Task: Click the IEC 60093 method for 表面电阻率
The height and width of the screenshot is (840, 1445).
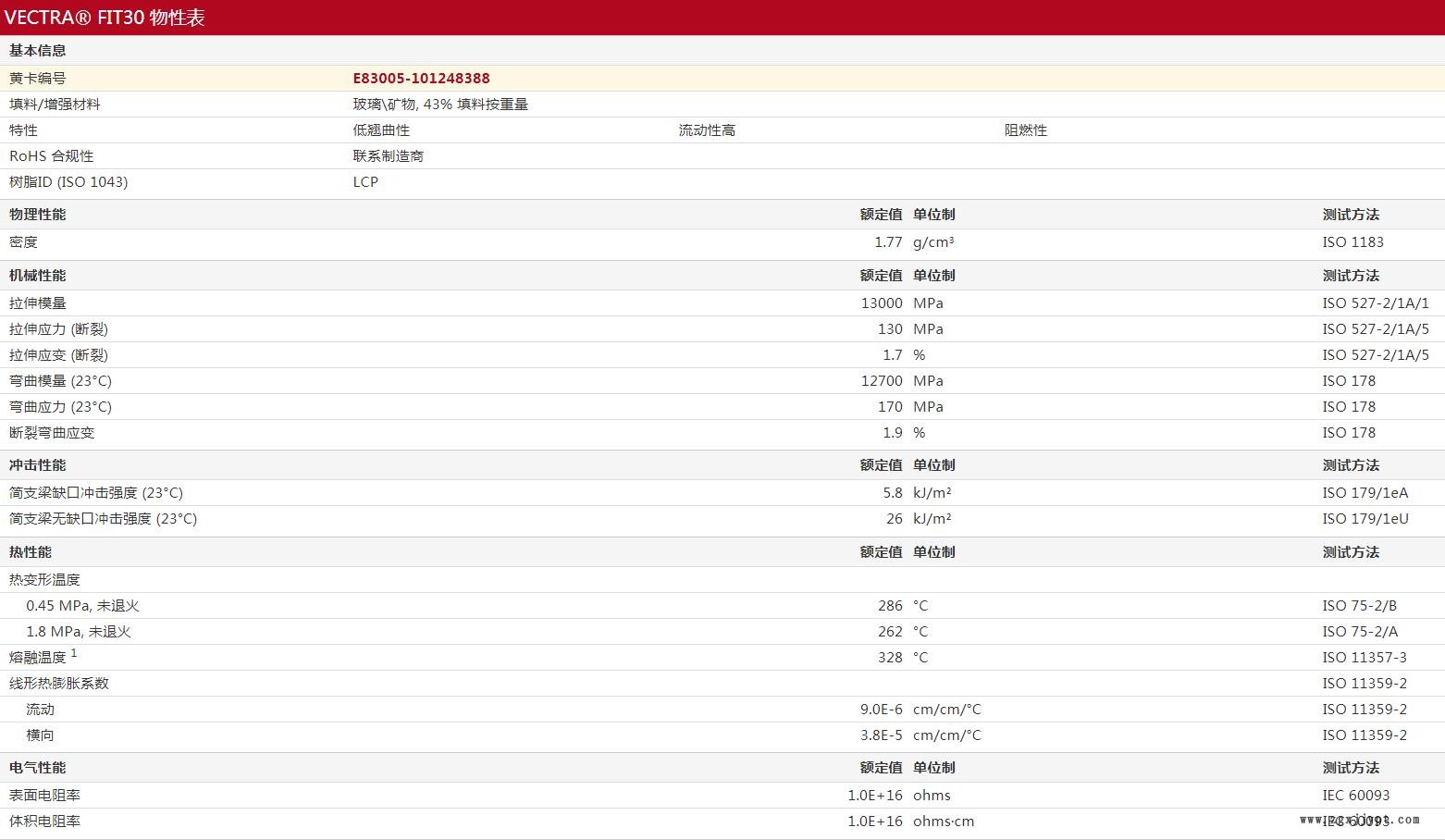Action: coord(1355,796)
